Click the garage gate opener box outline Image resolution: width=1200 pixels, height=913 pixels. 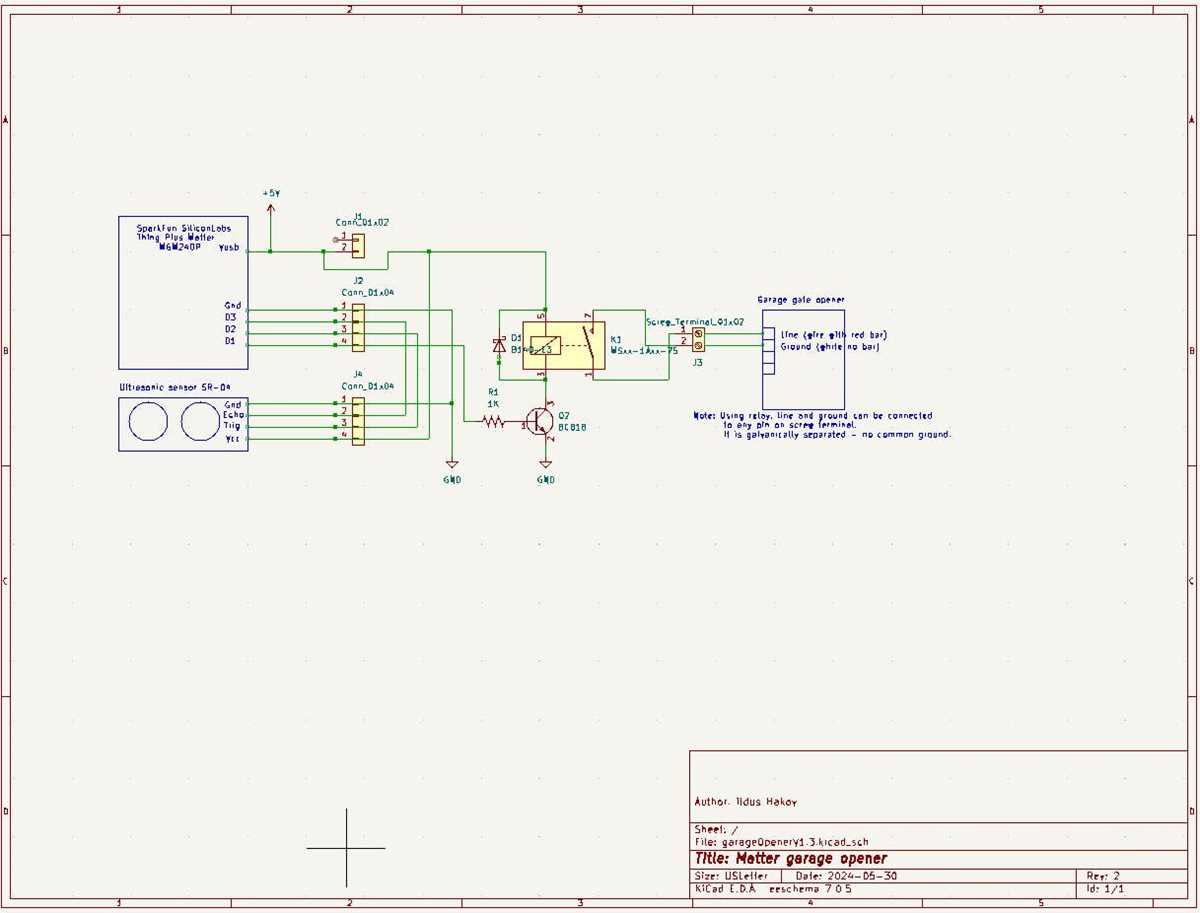point(804,359)
